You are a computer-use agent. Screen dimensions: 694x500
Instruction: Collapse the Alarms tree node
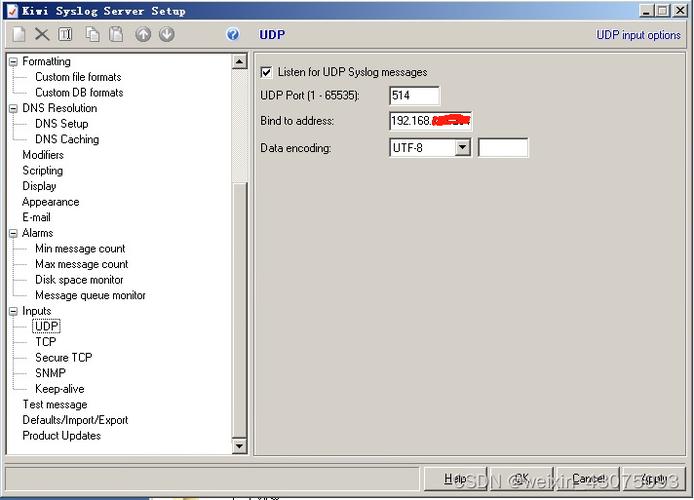[13, 233]
